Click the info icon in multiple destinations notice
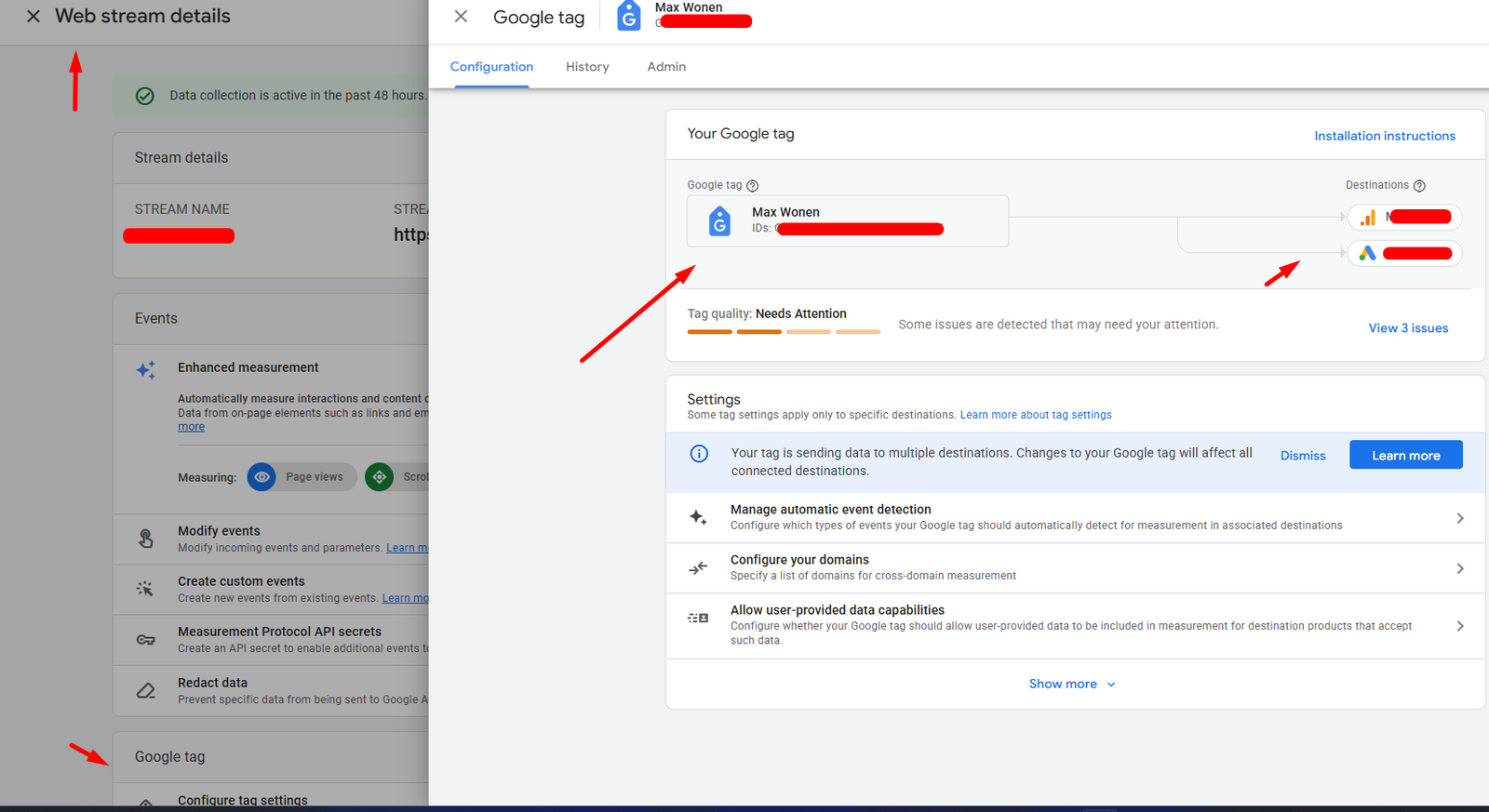1489x812 pixels. pos(699,454)
